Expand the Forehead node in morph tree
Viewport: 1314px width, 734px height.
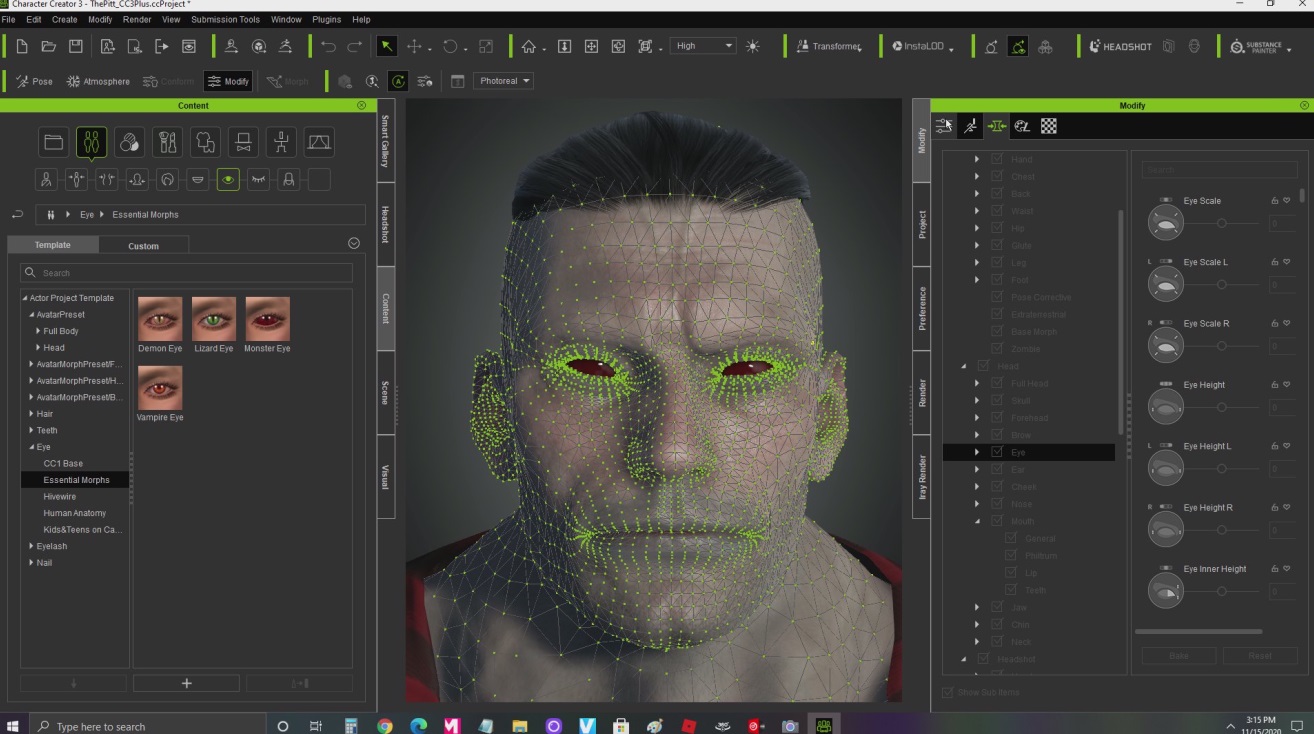(x=977, y=418)
